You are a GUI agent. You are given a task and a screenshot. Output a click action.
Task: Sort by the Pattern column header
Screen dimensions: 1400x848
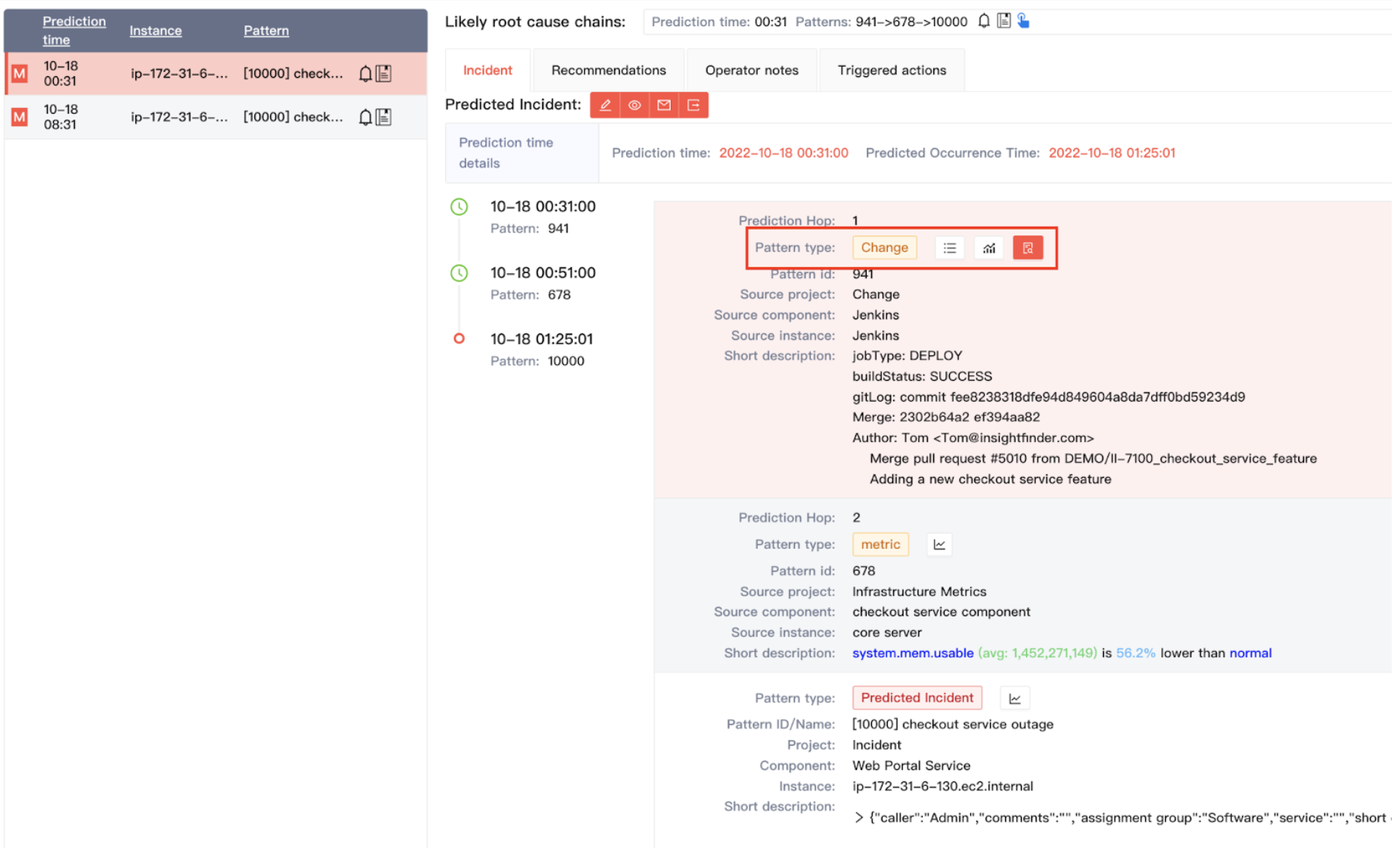266,31
